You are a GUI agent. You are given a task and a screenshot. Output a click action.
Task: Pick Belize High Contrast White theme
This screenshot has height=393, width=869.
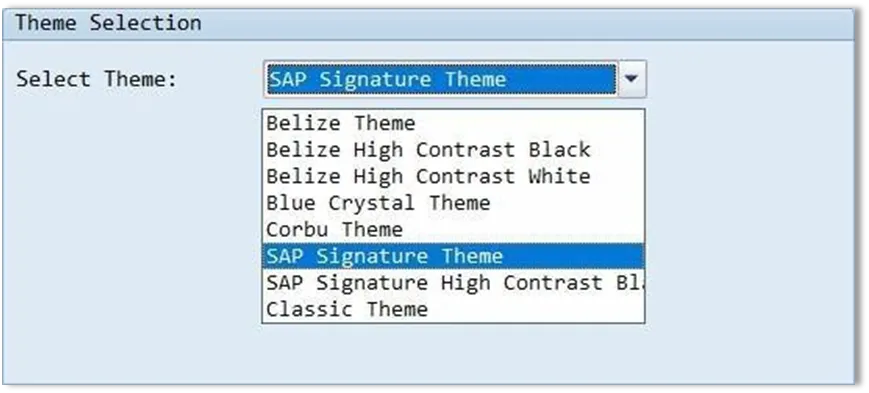[x=453, y=176]
